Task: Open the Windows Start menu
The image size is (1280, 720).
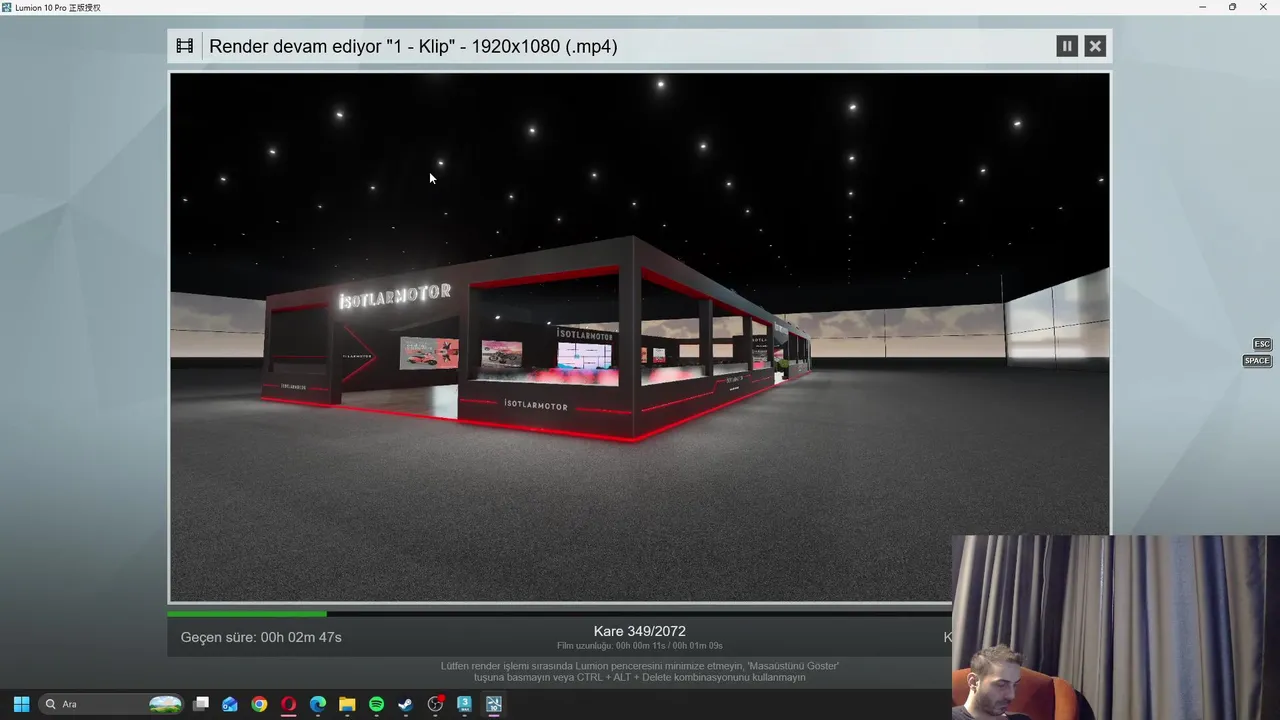Action: click(x=21, y=704)
